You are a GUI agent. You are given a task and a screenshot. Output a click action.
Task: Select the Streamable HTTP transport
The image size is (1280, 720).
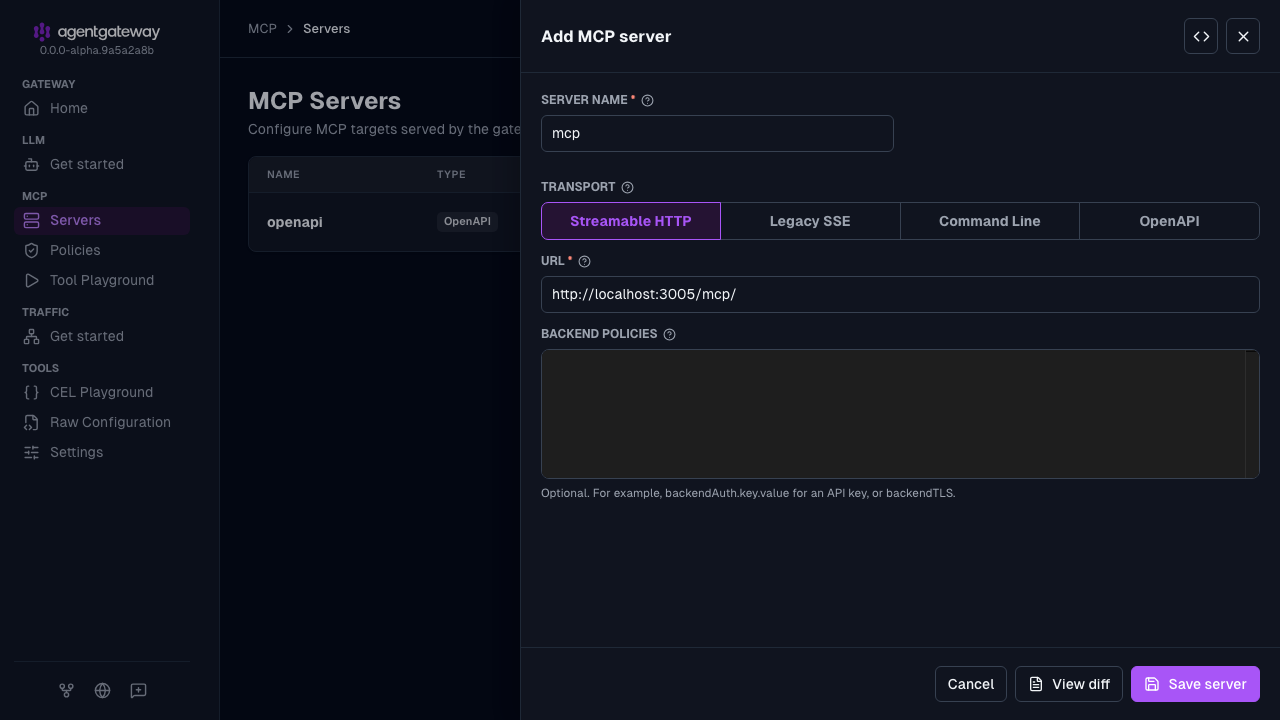coord(631,221)
